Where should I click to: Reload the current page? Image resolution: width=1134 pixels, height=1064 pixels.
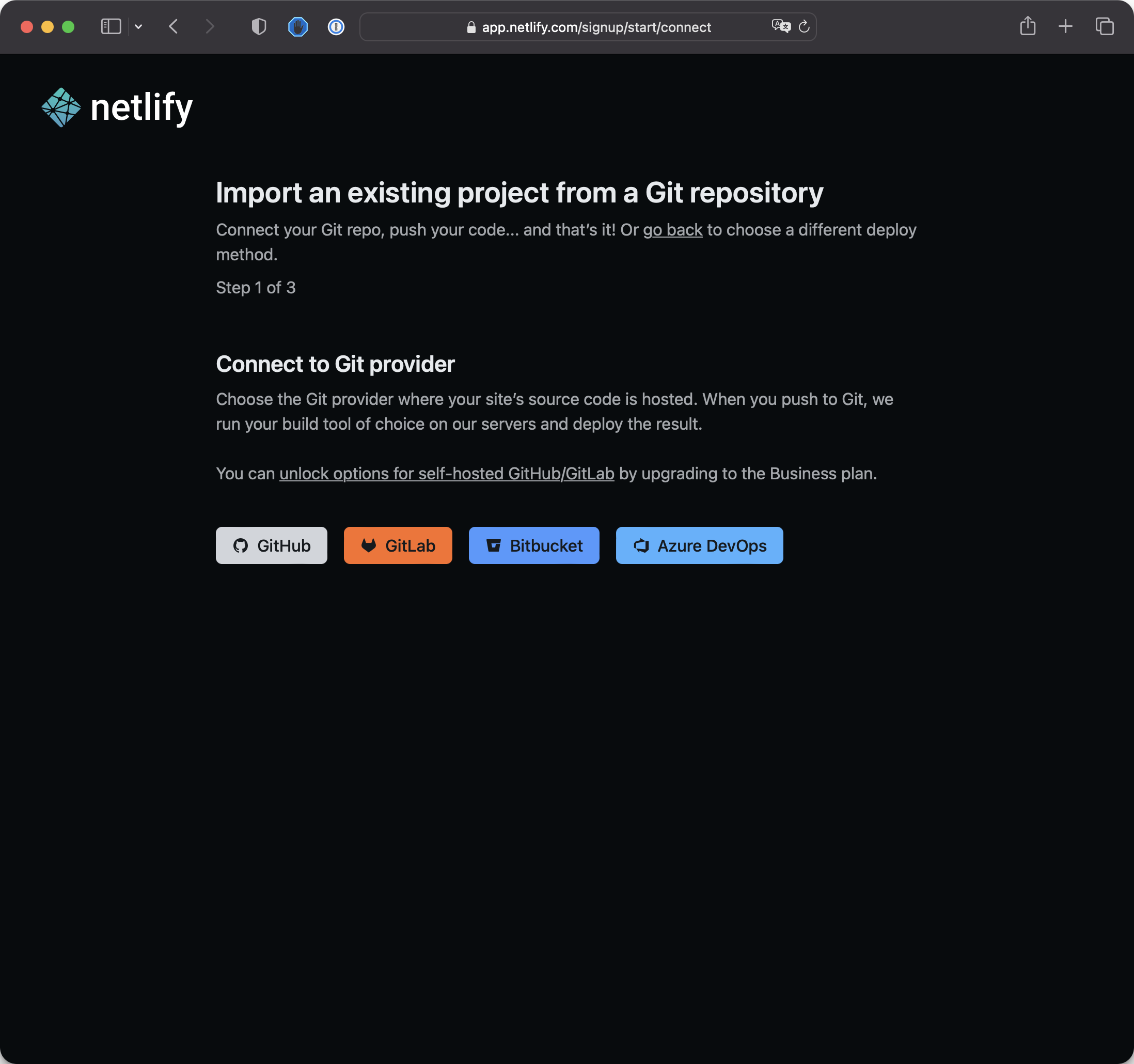click(805, 27)
